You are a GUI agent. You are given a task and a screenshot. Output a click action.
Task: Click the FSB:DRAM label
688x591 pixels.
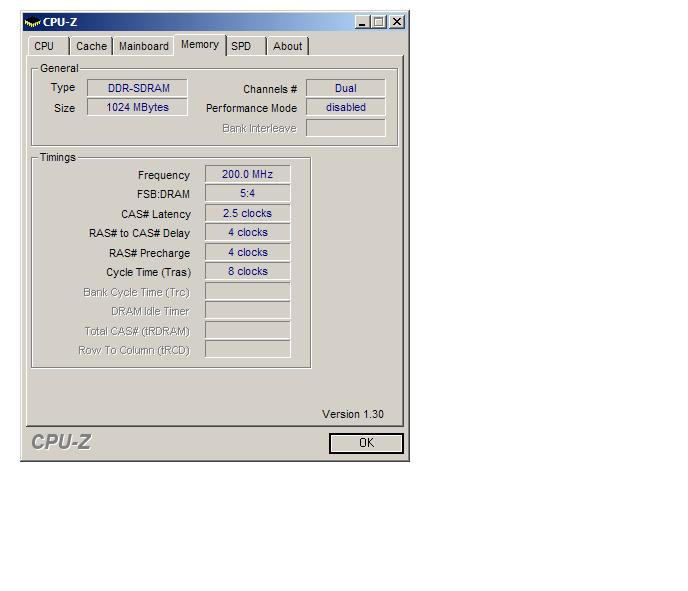[x=163, y=194]
